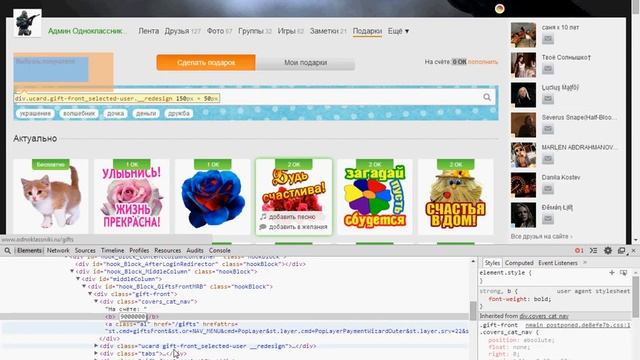Click DevTools dock side icon
This screenshot has height=360, width=640.
pos(621,251)
